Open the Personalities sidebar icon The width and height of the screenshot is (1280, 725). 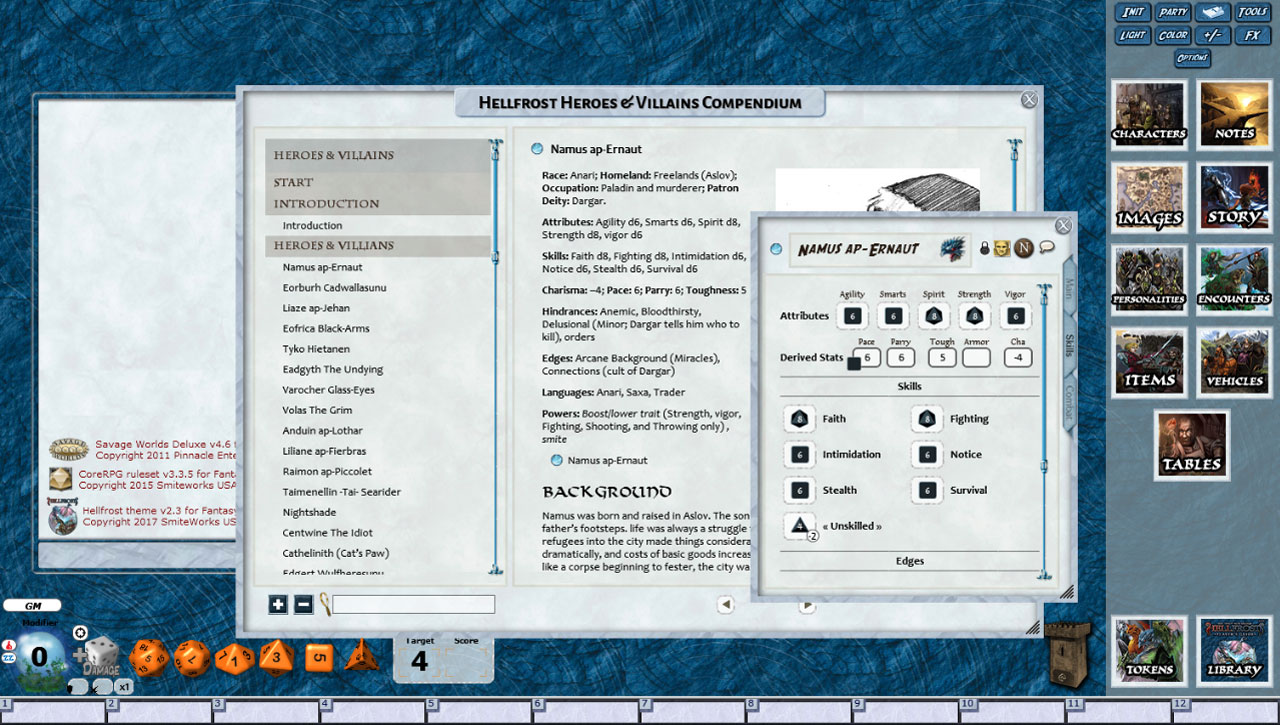[1148, 280]
